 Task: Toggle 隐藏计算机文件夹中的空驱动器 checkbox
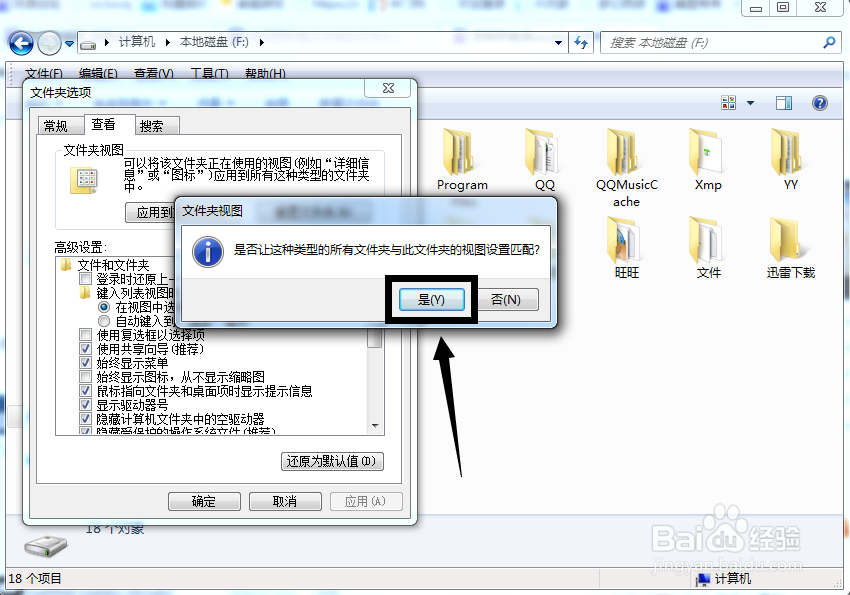click(x=85, y=419)
